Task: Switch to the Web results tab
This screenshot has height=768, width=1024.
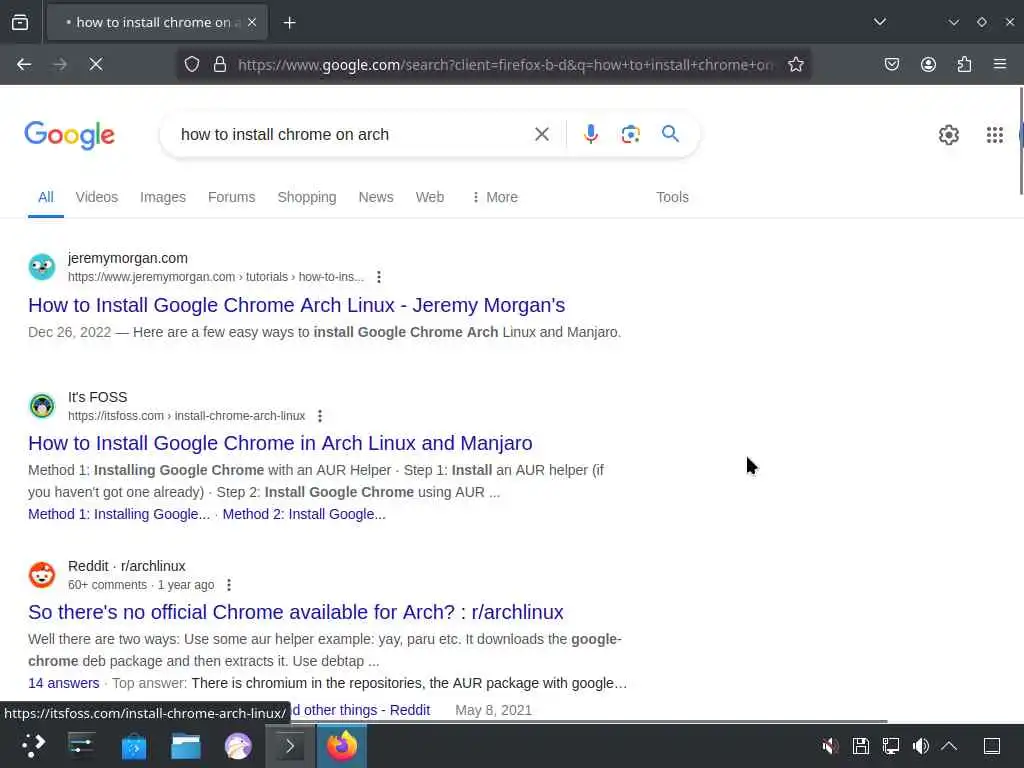Action: click(430, 197)
